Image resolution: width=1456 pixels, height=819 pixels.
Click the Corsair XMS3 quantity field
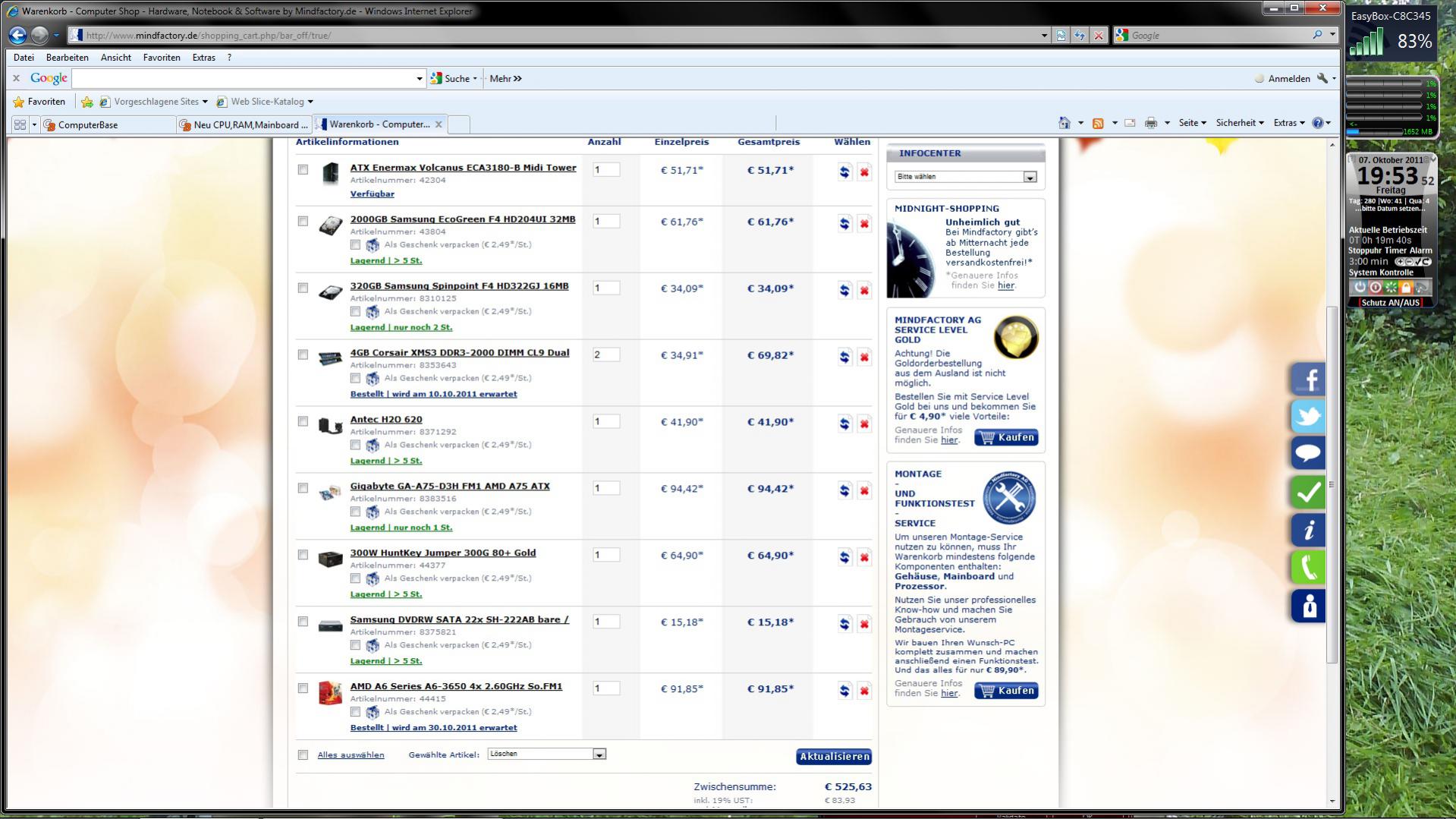606,354
